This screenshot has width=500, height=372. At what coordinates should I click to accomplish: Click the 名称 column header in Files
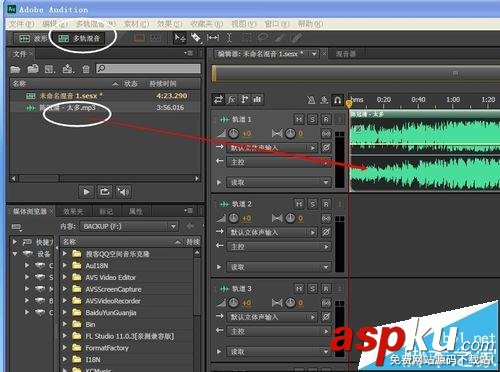click(19, 84)
